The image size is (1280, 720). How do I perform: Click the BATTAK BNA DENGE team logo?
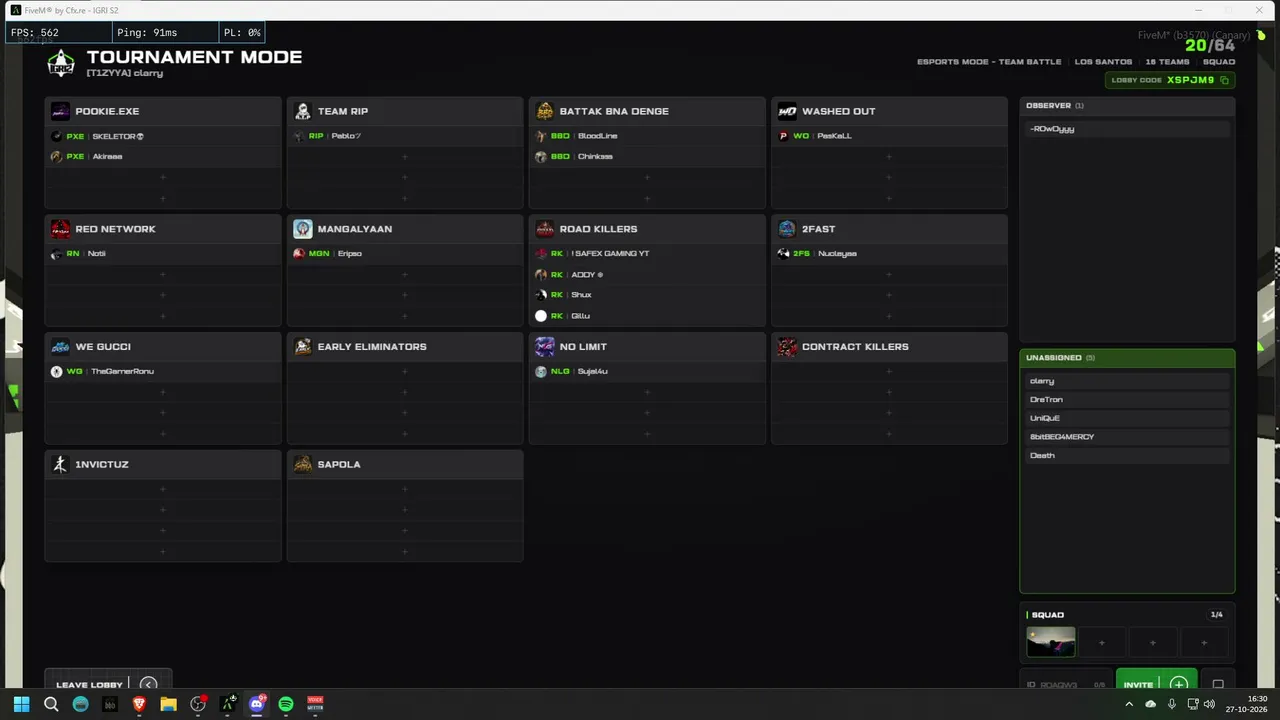tap(544, 111)
